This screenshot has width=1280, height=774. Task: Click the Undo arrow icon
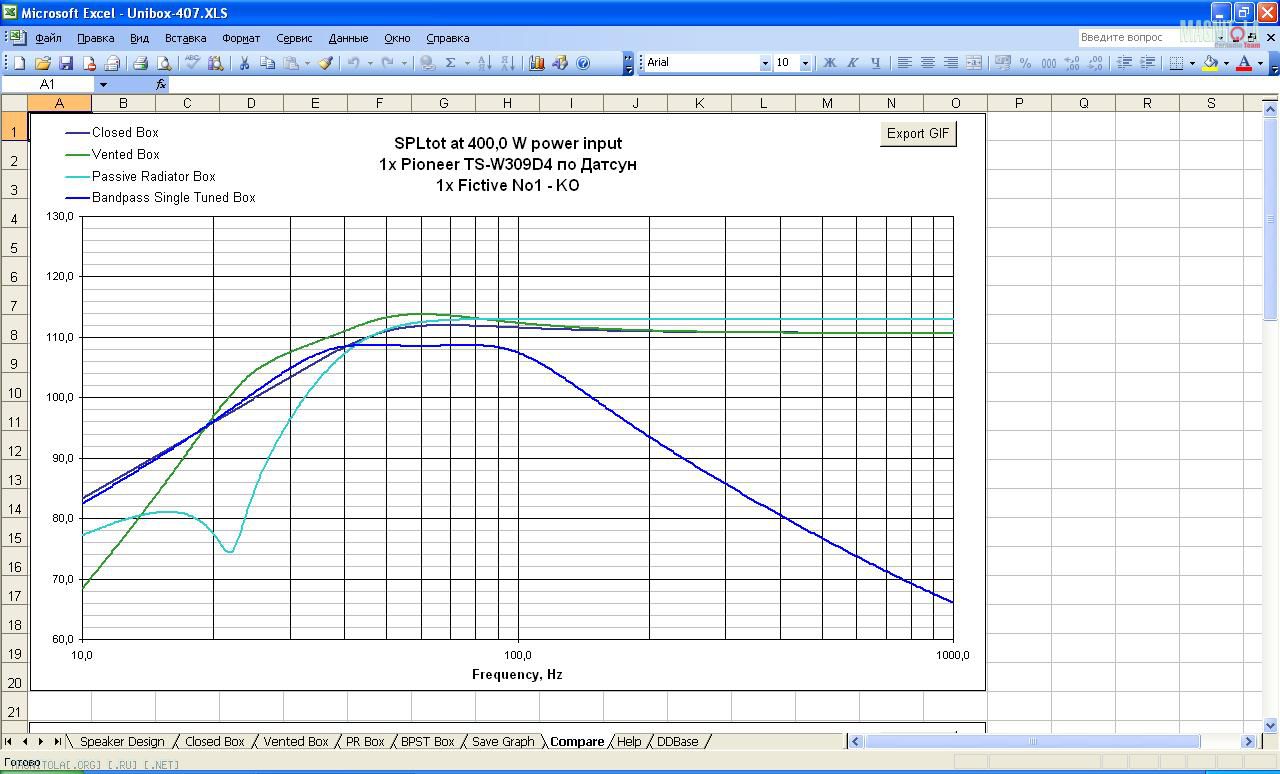(353, 63)
